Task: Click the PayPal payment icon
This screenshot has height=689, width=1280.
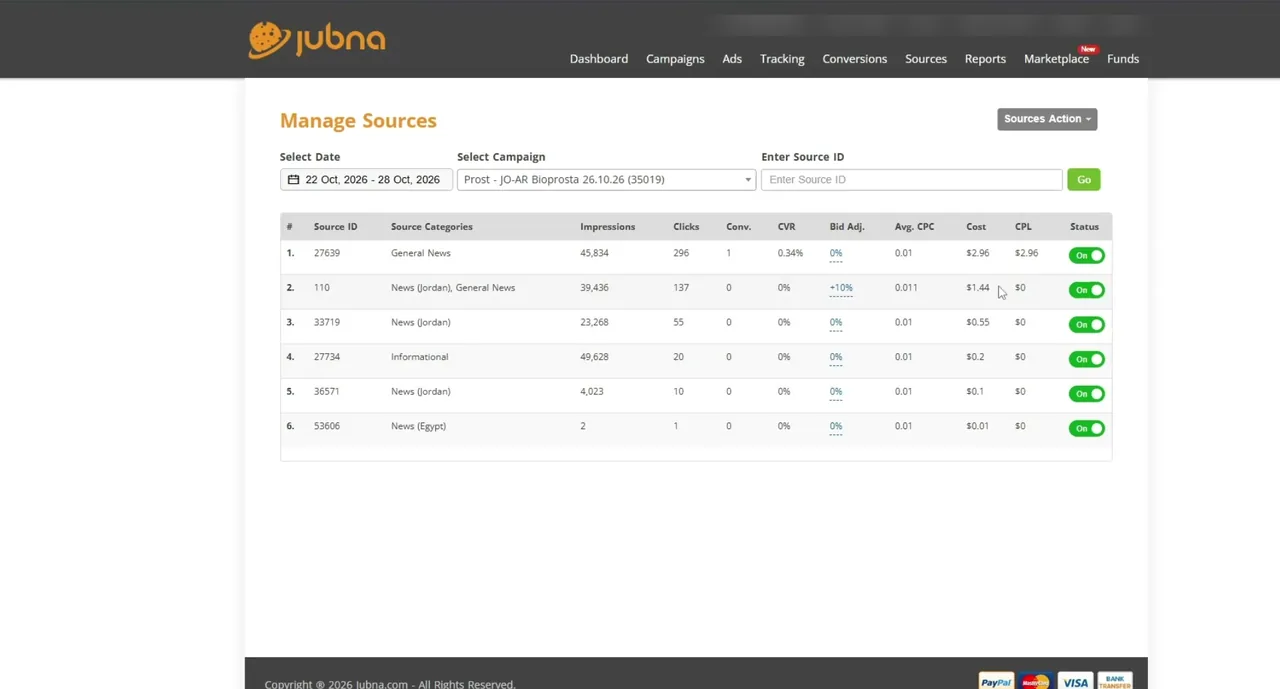Action: coord(996,682)
